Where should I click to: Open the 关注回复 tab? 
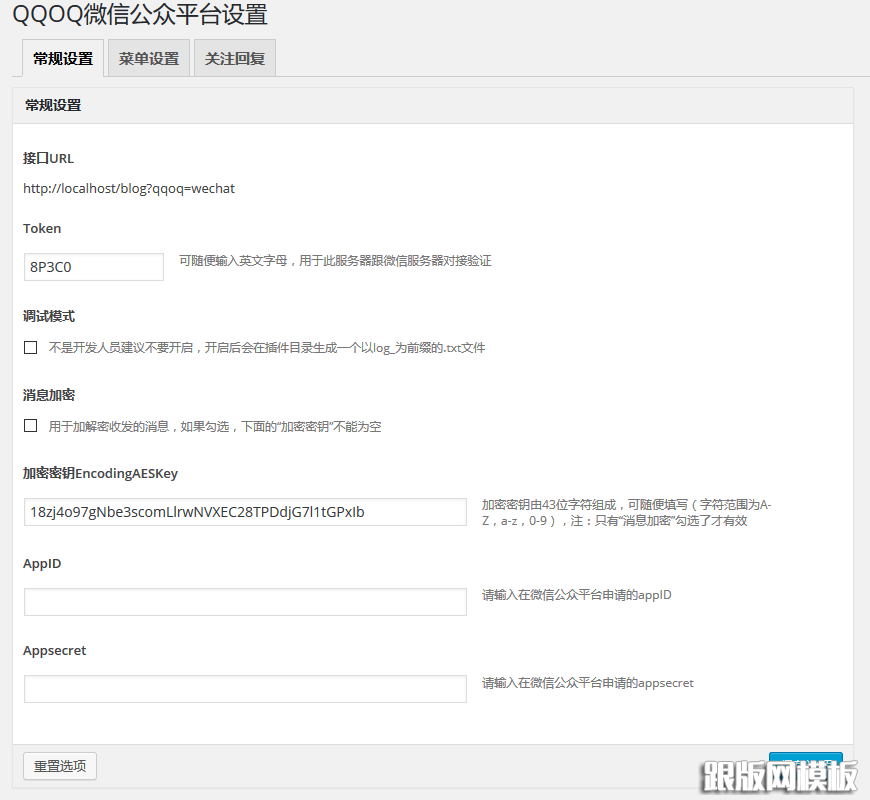234,58
